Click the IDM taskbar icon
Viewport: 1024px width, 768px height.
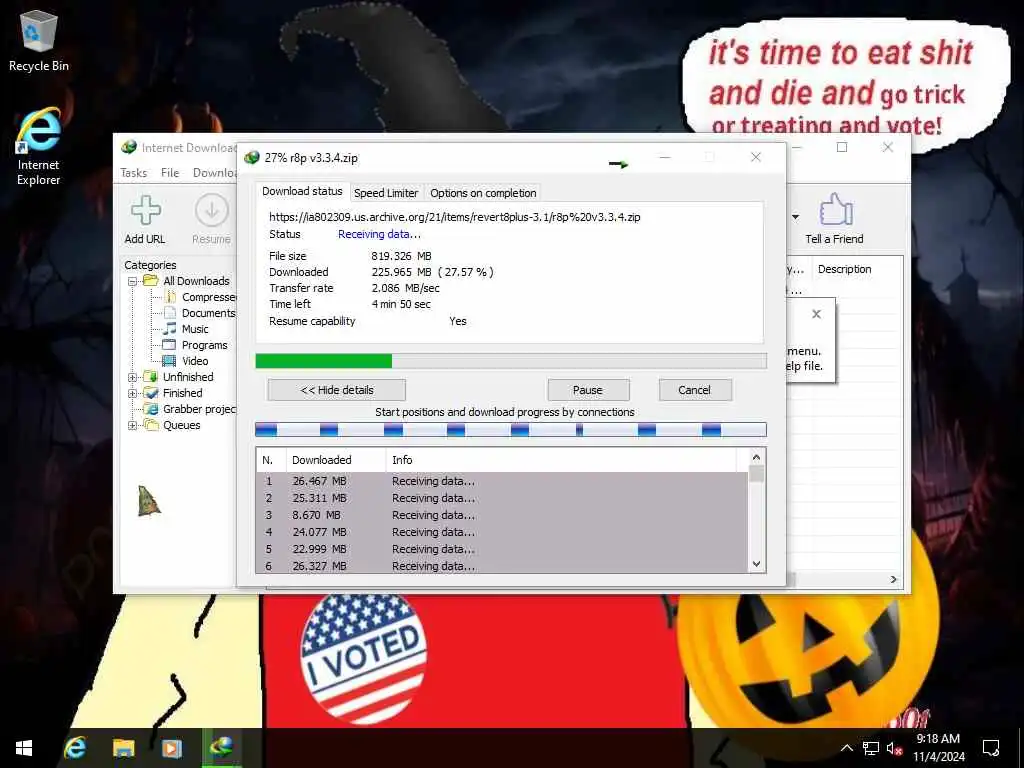click(x=221, y=748)
